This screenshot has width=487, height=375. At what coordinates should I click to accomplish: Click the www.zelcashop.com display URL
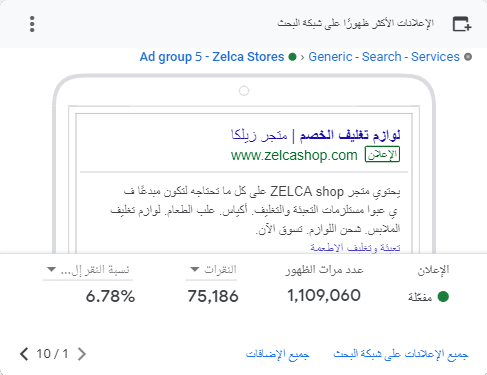point(294,155)
